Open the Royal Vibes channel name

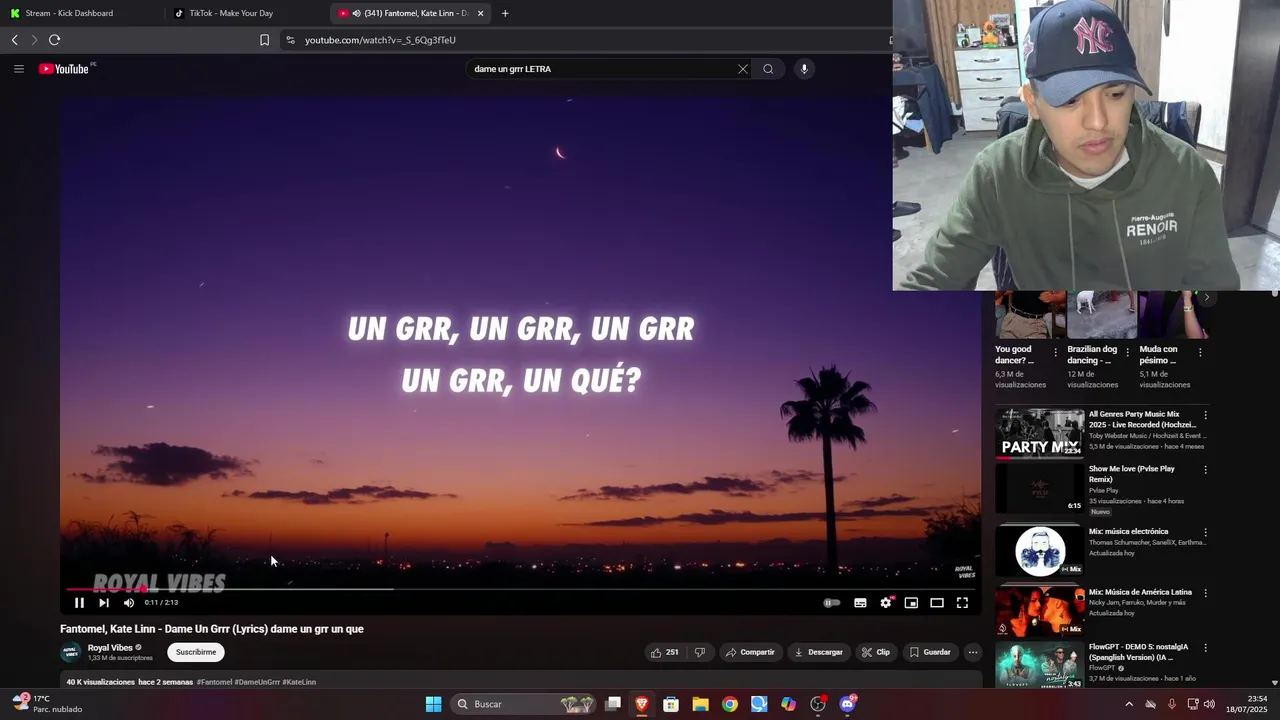tap(110, 648)
